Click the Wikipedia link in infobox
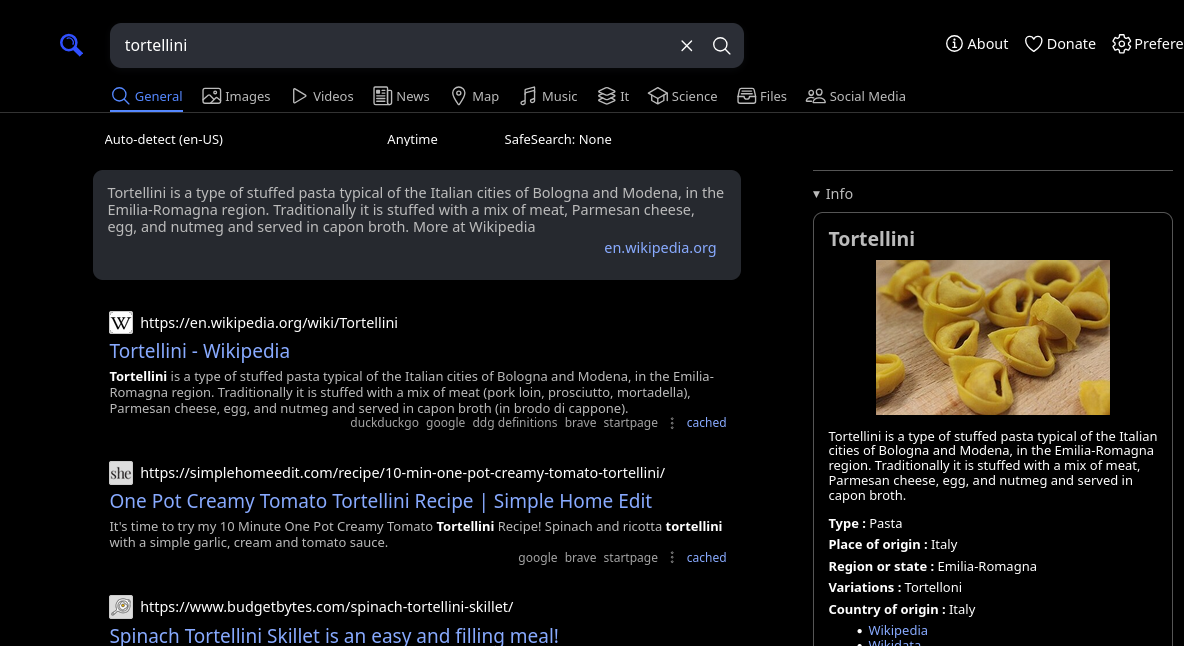 click(898, 630)
